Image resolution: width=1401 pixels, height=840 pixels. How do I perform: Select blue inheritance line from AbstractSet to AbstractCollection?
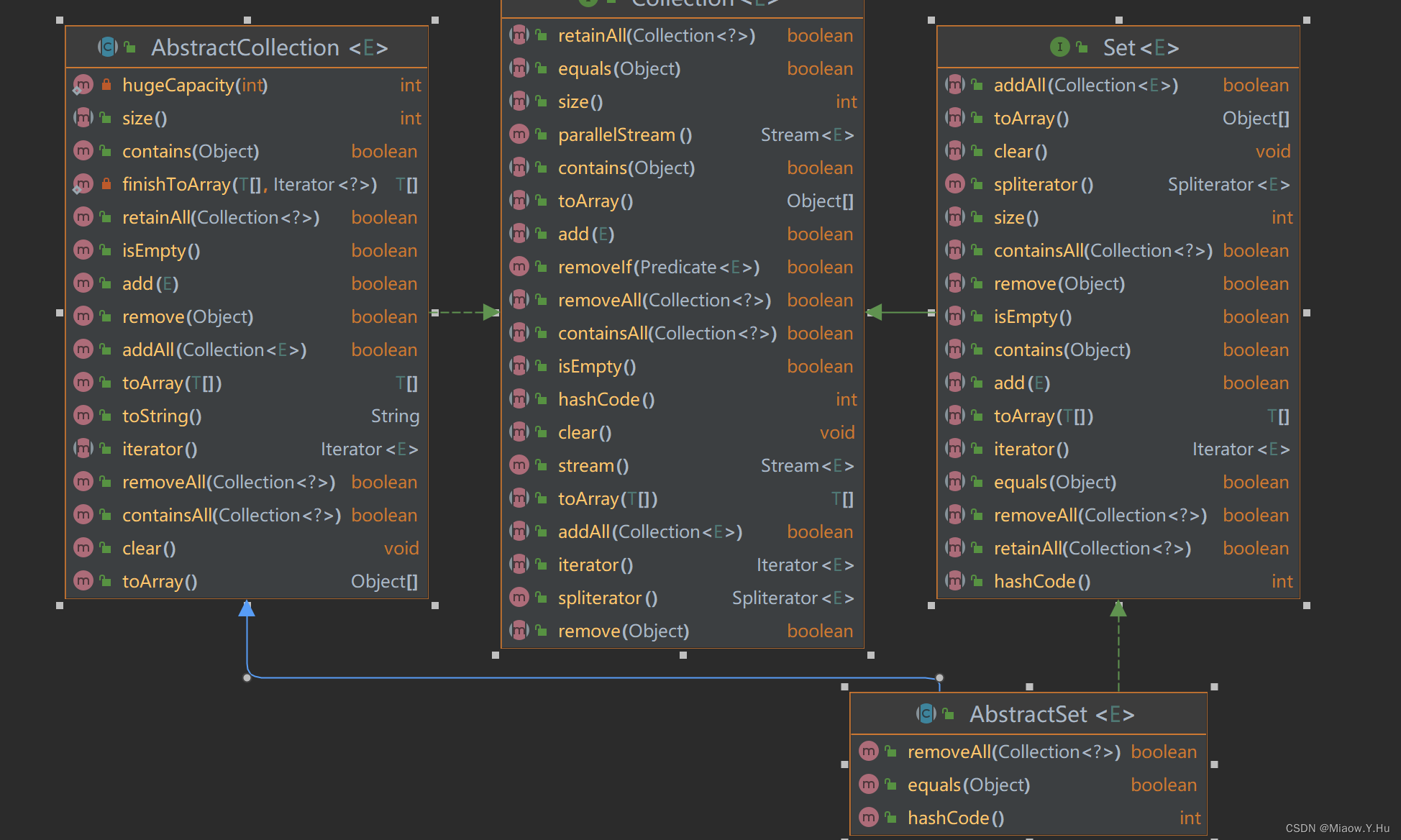[x=593, y=677]
